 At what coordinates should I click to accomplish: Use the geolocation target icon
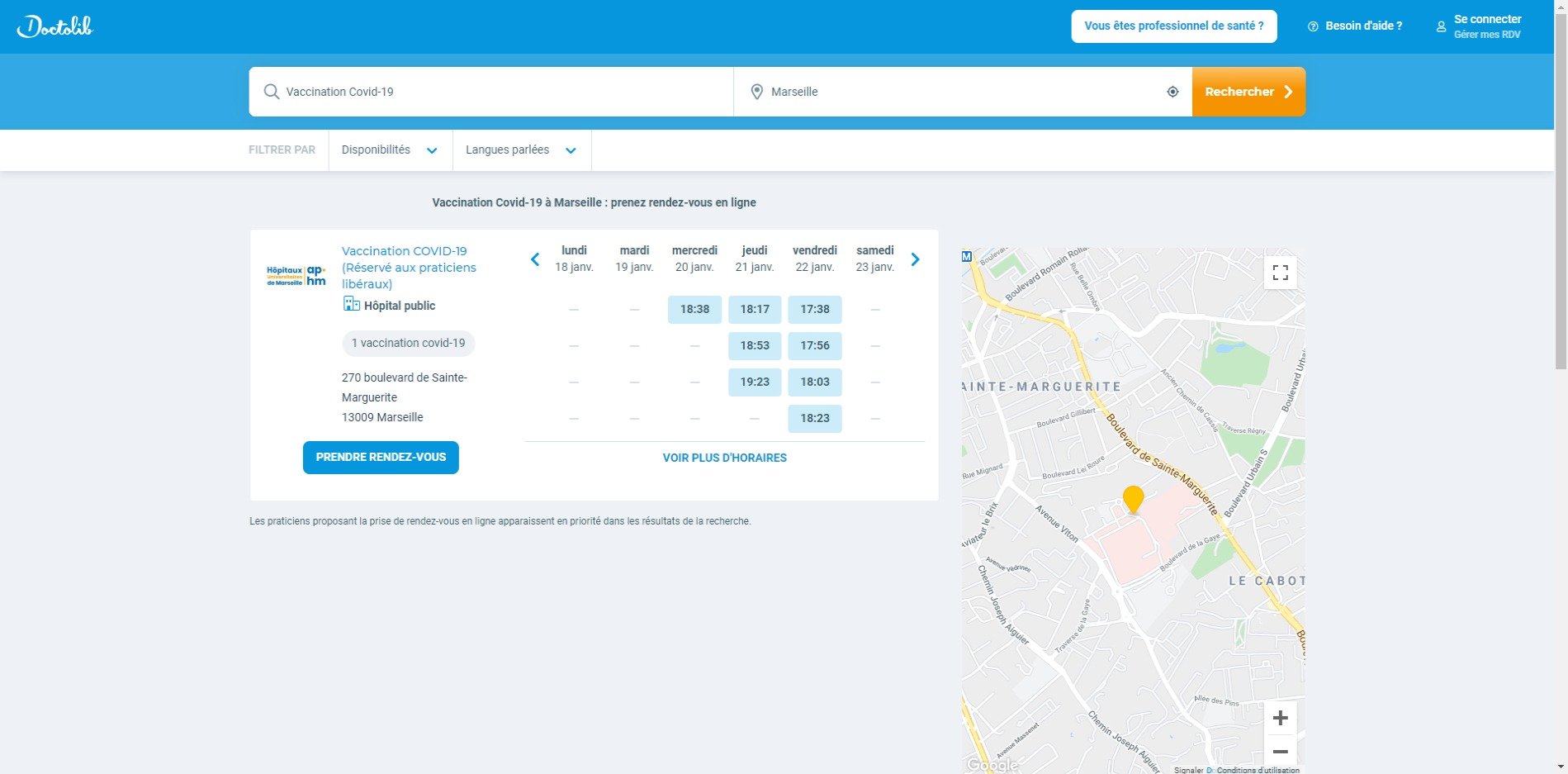coord(1172,92)
